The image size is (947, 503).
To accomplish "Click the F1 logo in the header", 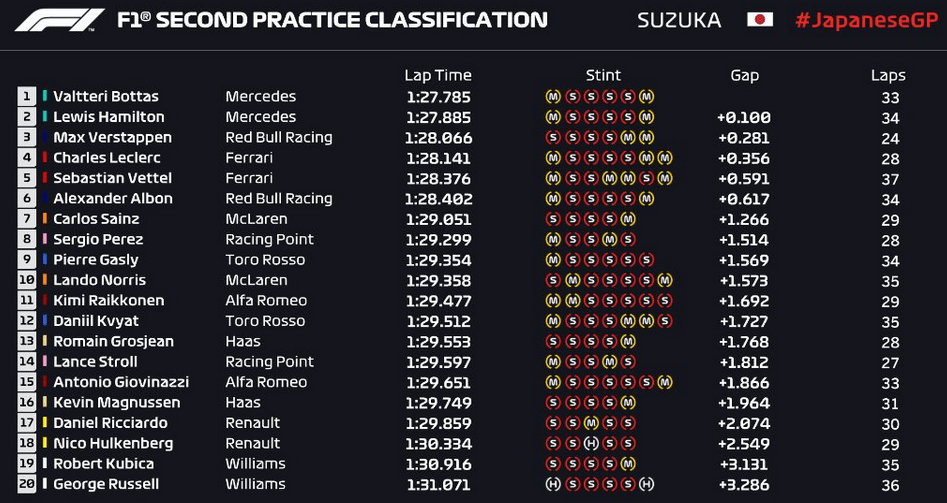I will (x=60, y=20).
